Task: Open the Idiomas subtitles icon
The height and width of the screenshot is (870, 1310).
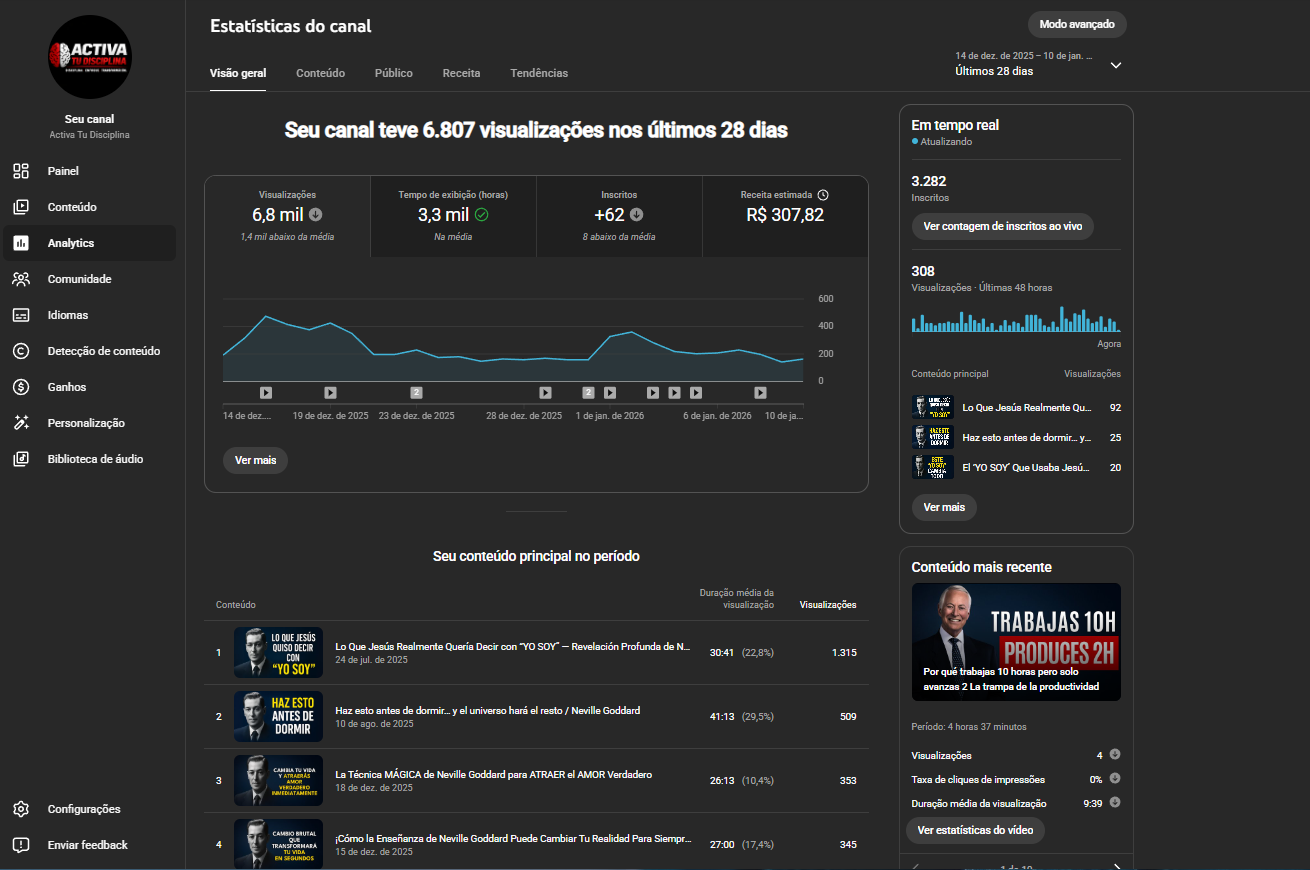Action: 21,315
